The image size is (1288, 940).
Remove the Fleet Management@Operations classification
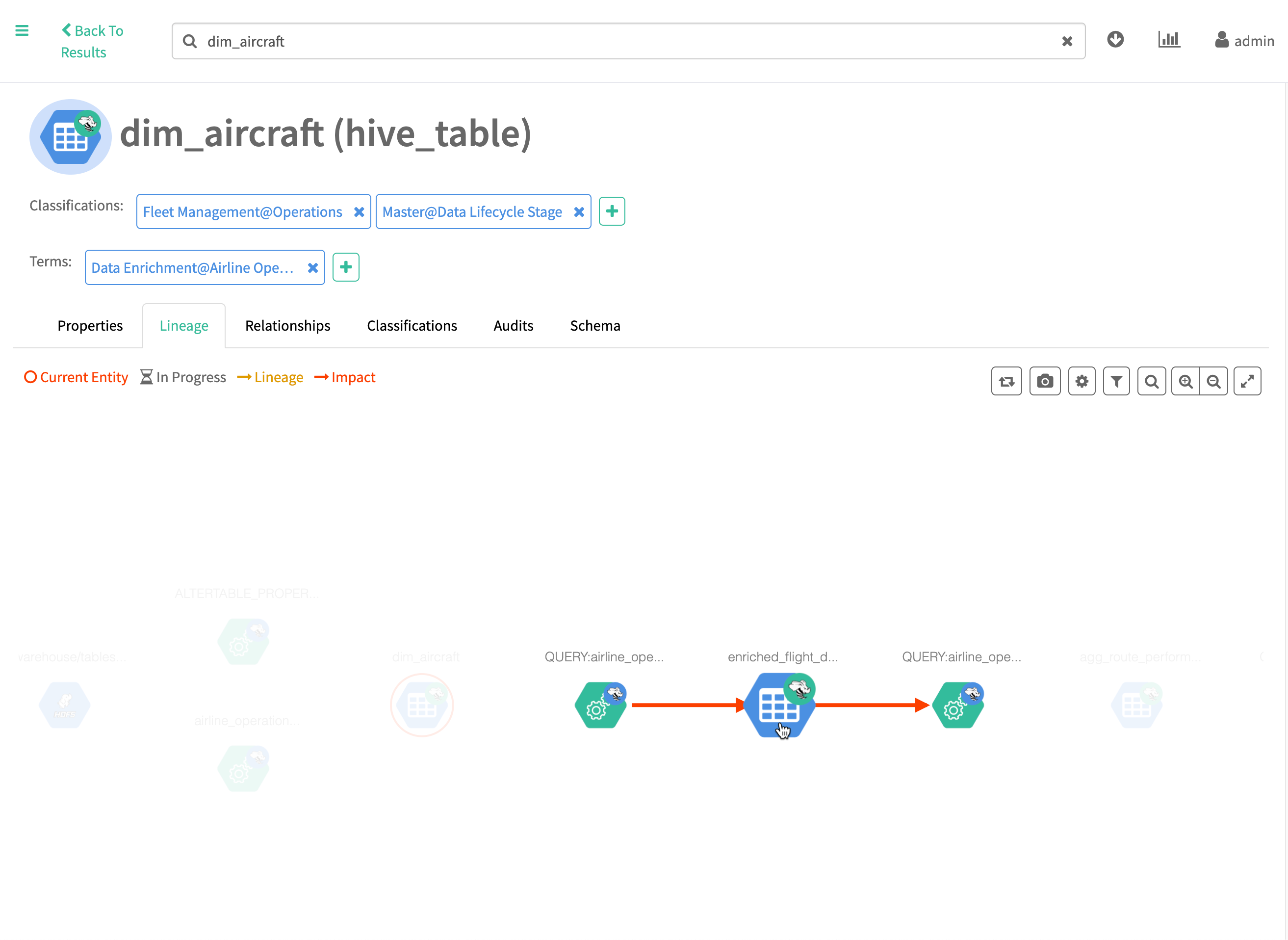click(x=359, y=211)
